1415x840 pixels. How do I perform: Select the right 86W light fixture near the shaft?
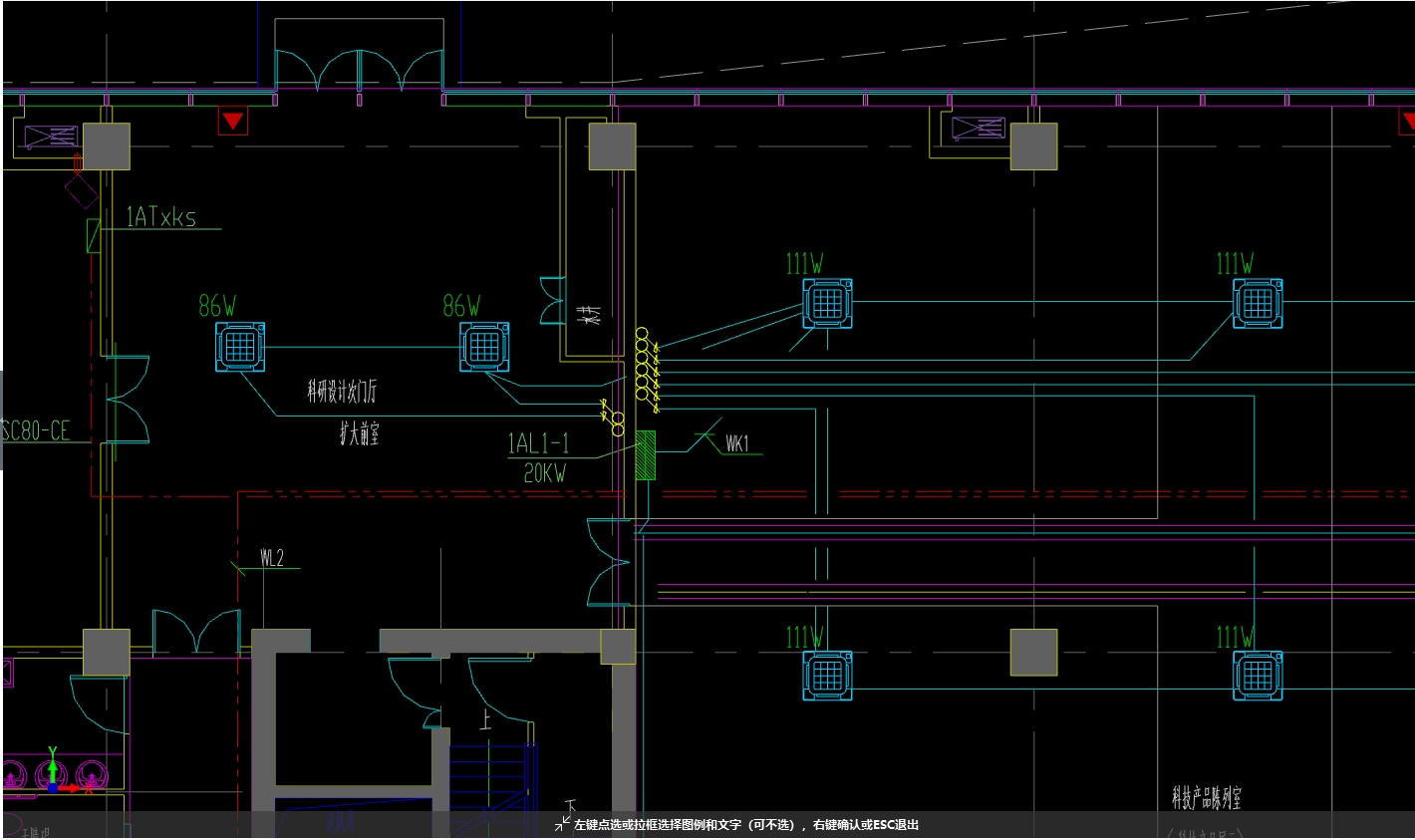(484, 347)
